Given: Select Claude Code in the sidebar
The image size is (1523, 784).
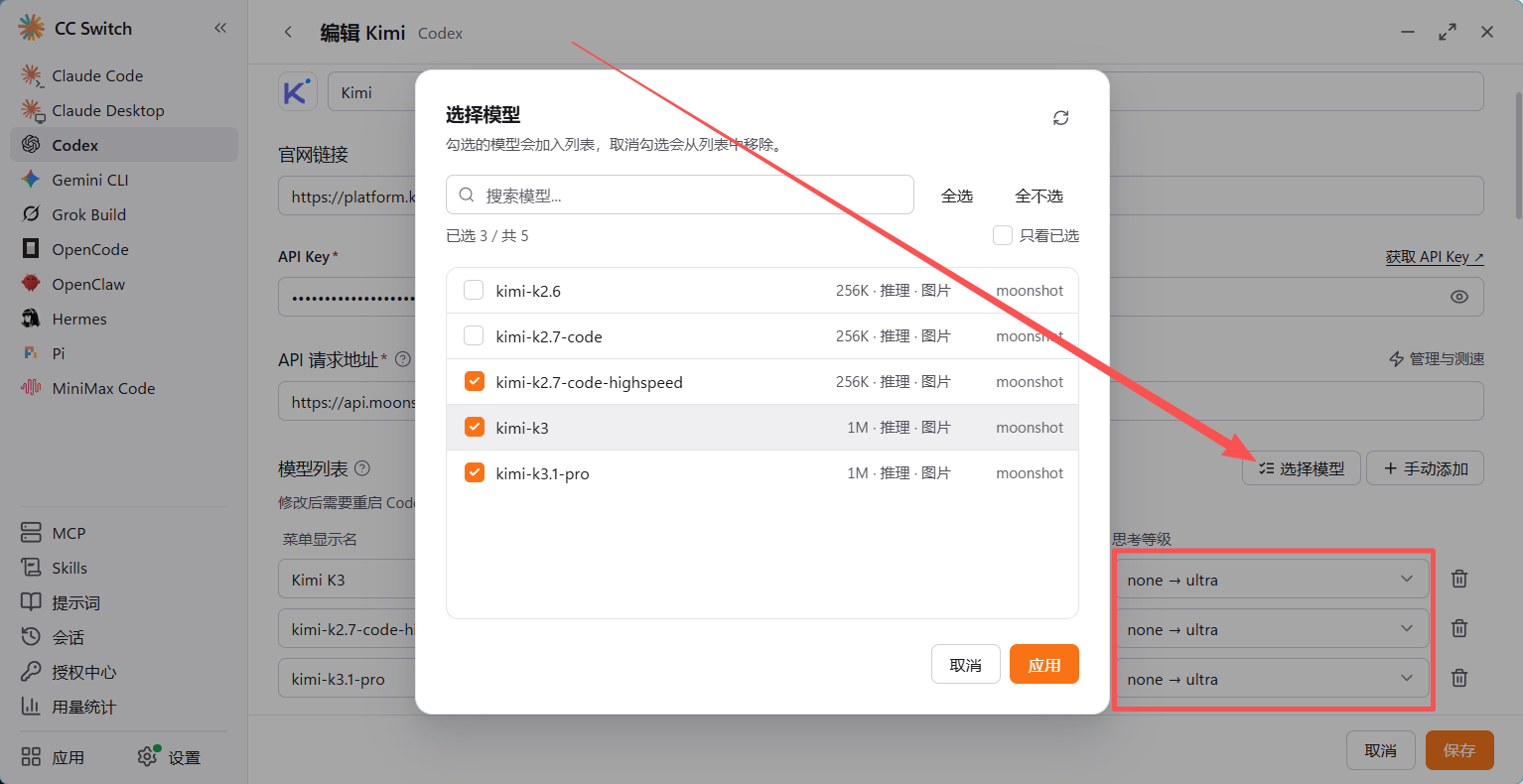Looking at the screenshot, I should [124, 75].
